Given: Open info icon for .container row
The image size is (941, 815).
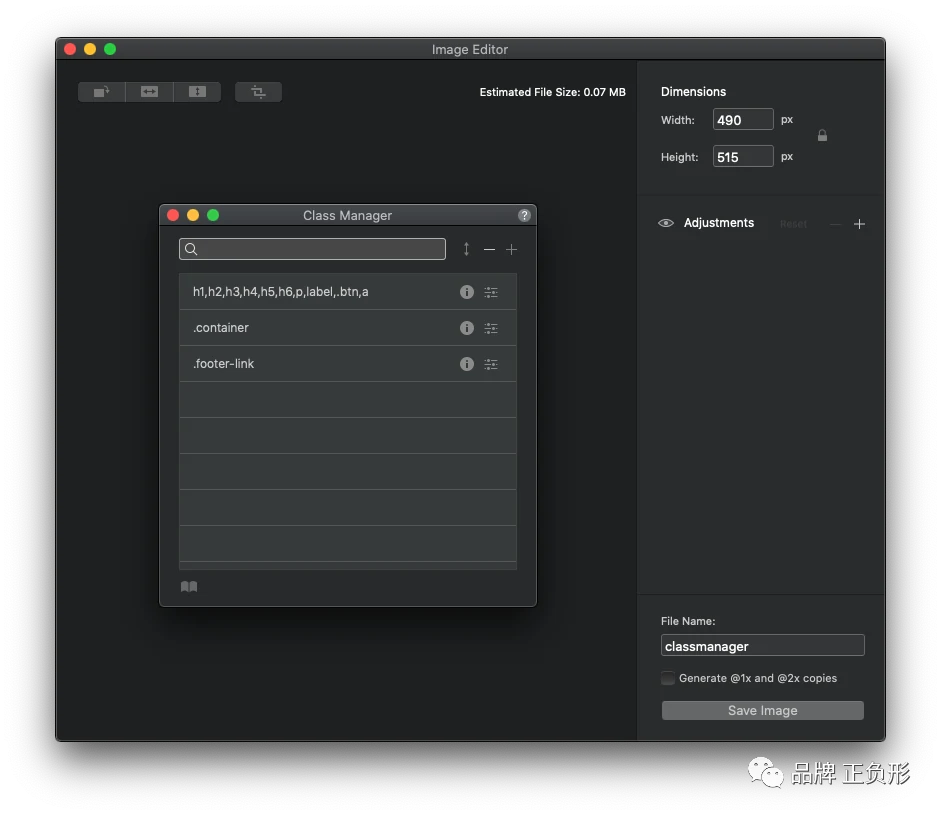Looking at the screenshot, I should point(467,328).
